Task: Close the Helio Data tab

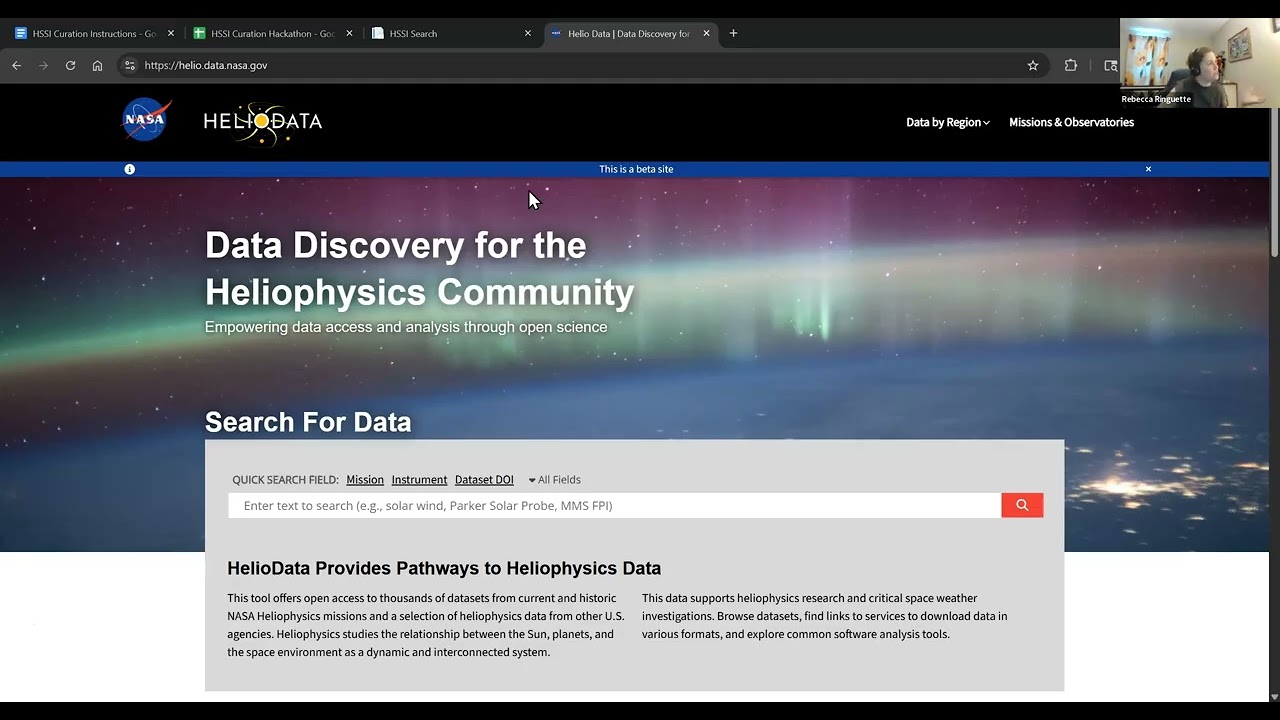Action: (706, 33)
